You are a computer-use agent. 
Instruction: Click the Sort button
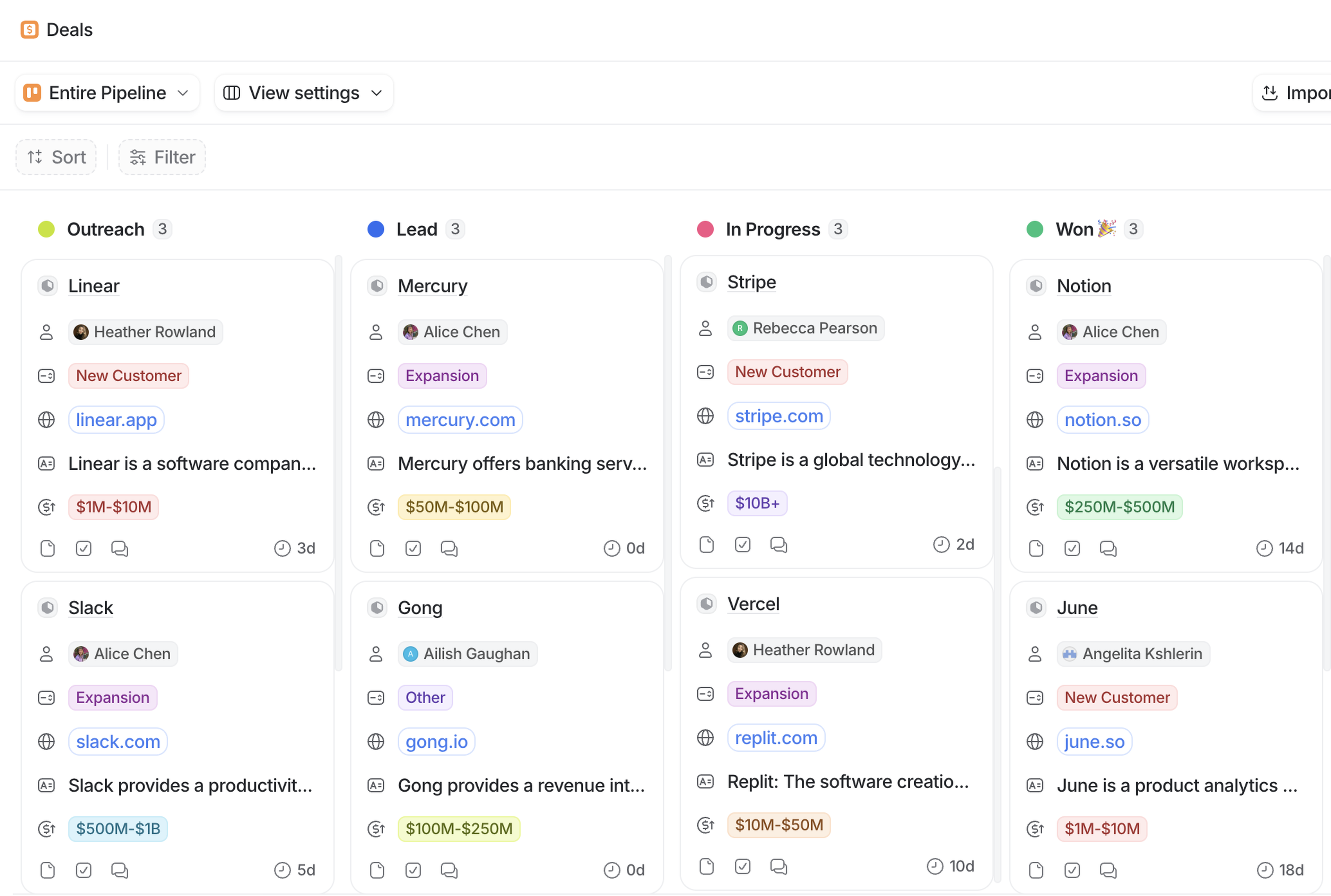point(56,157)
